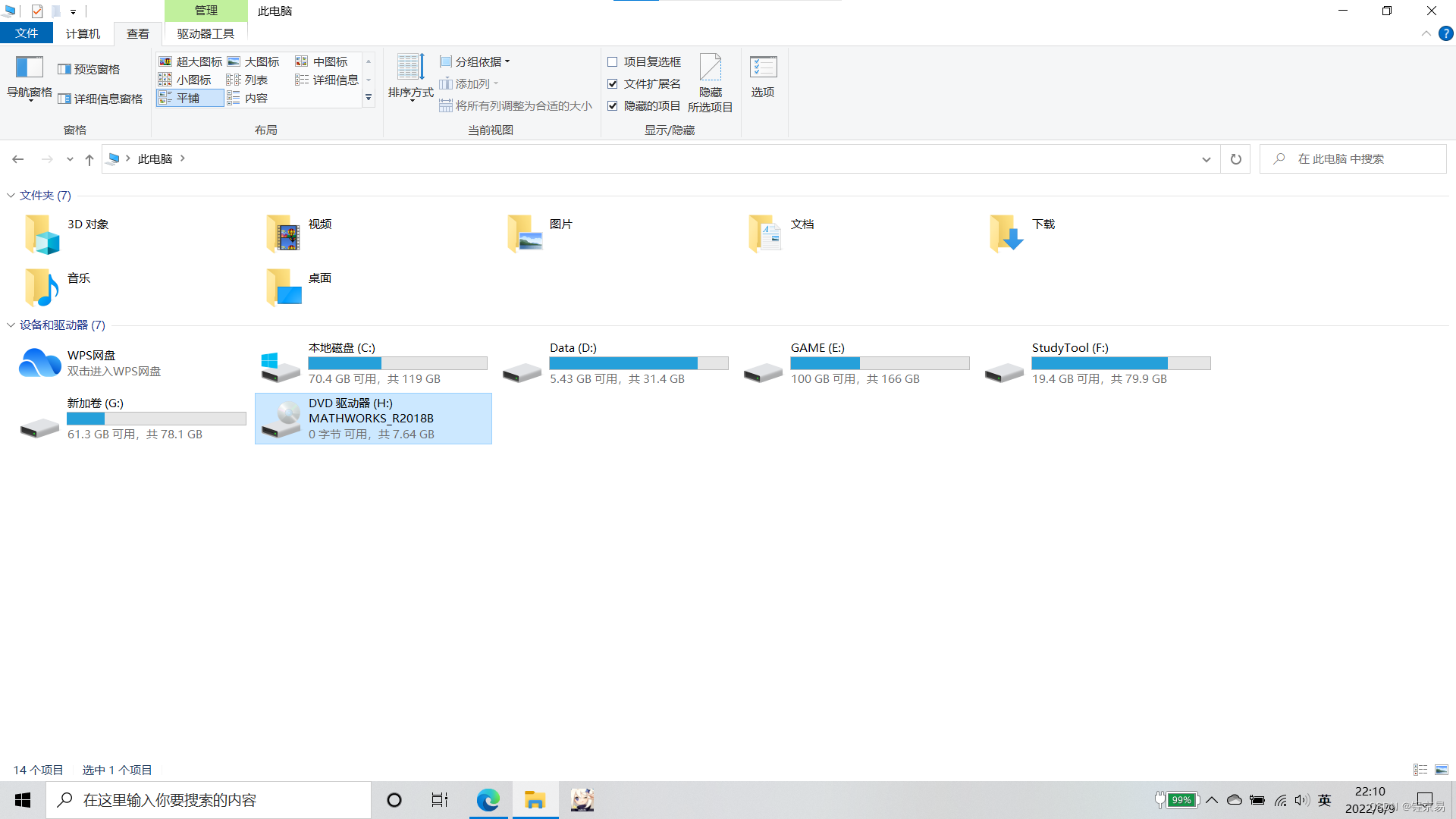Image resolution: width=1456 pixels, height=819 pixels.
Task: Uncheck the 隐藏的项目 checkbox
Action: 613,106
